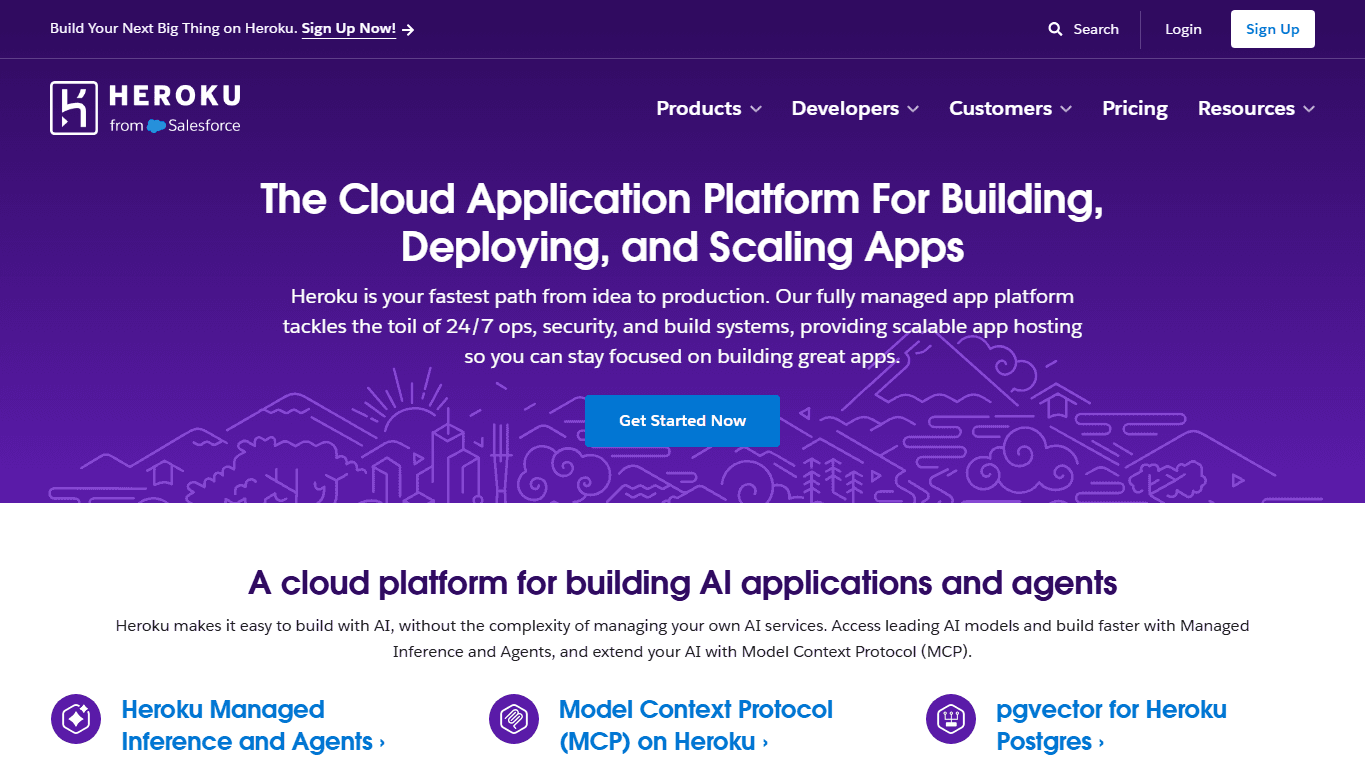Click the 'Heroku is your fastest path' paragraph
Viewport: 1365px width, 768px height.
(682, 326)
